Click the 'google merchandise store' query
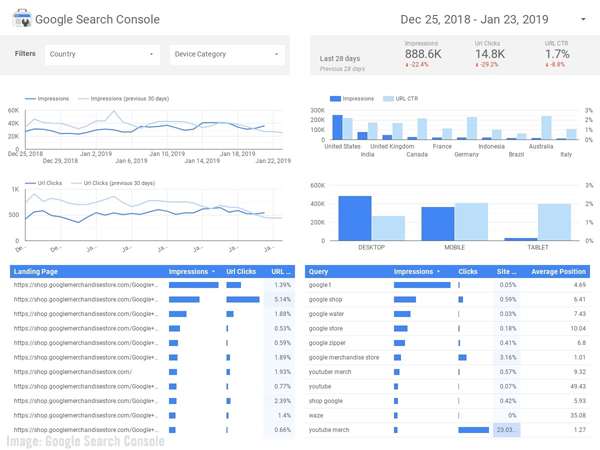600x450 pixels. (344, 357)
